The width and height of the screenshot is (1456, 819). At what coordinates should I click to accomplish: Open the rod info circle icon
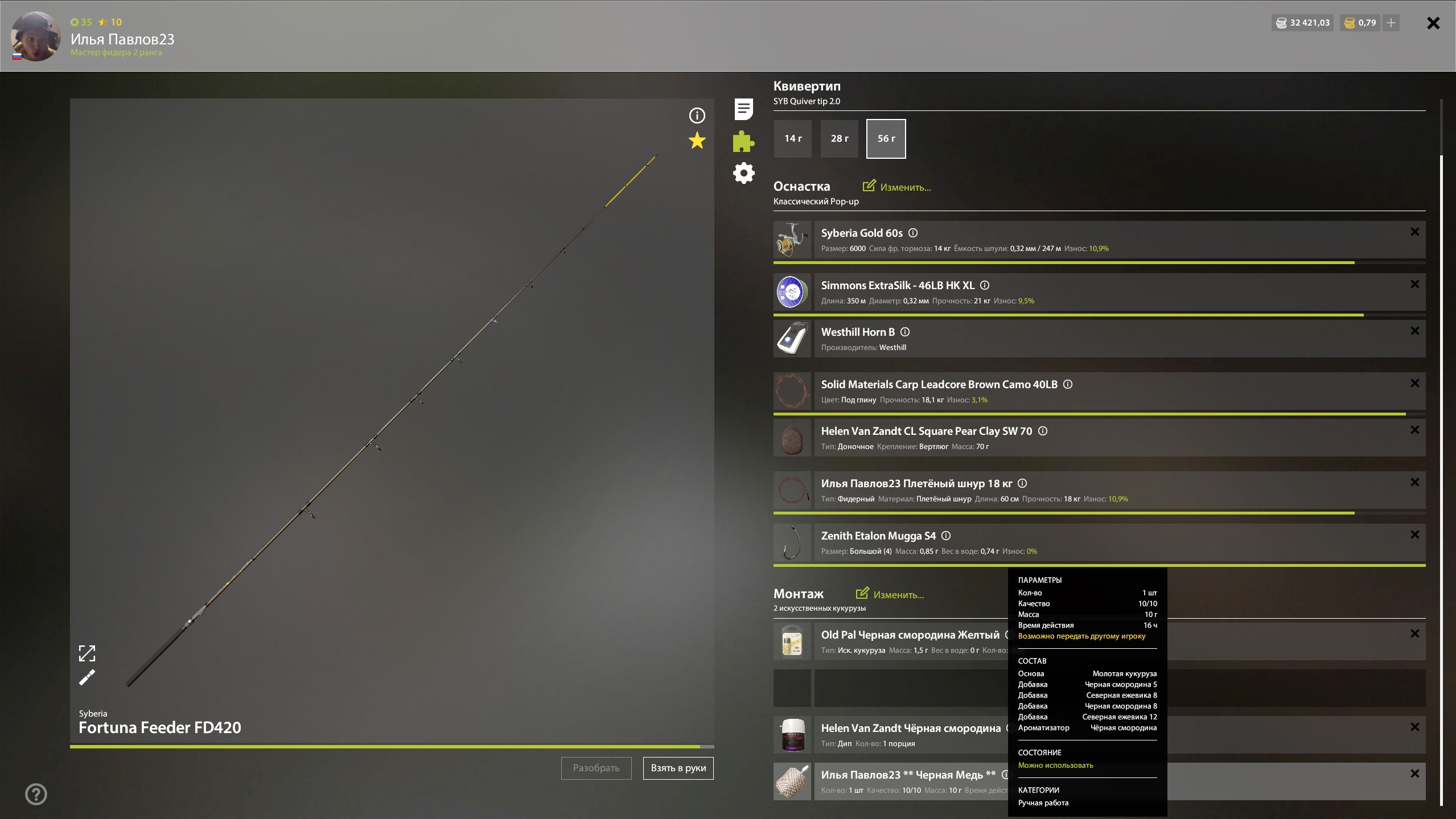697,116
